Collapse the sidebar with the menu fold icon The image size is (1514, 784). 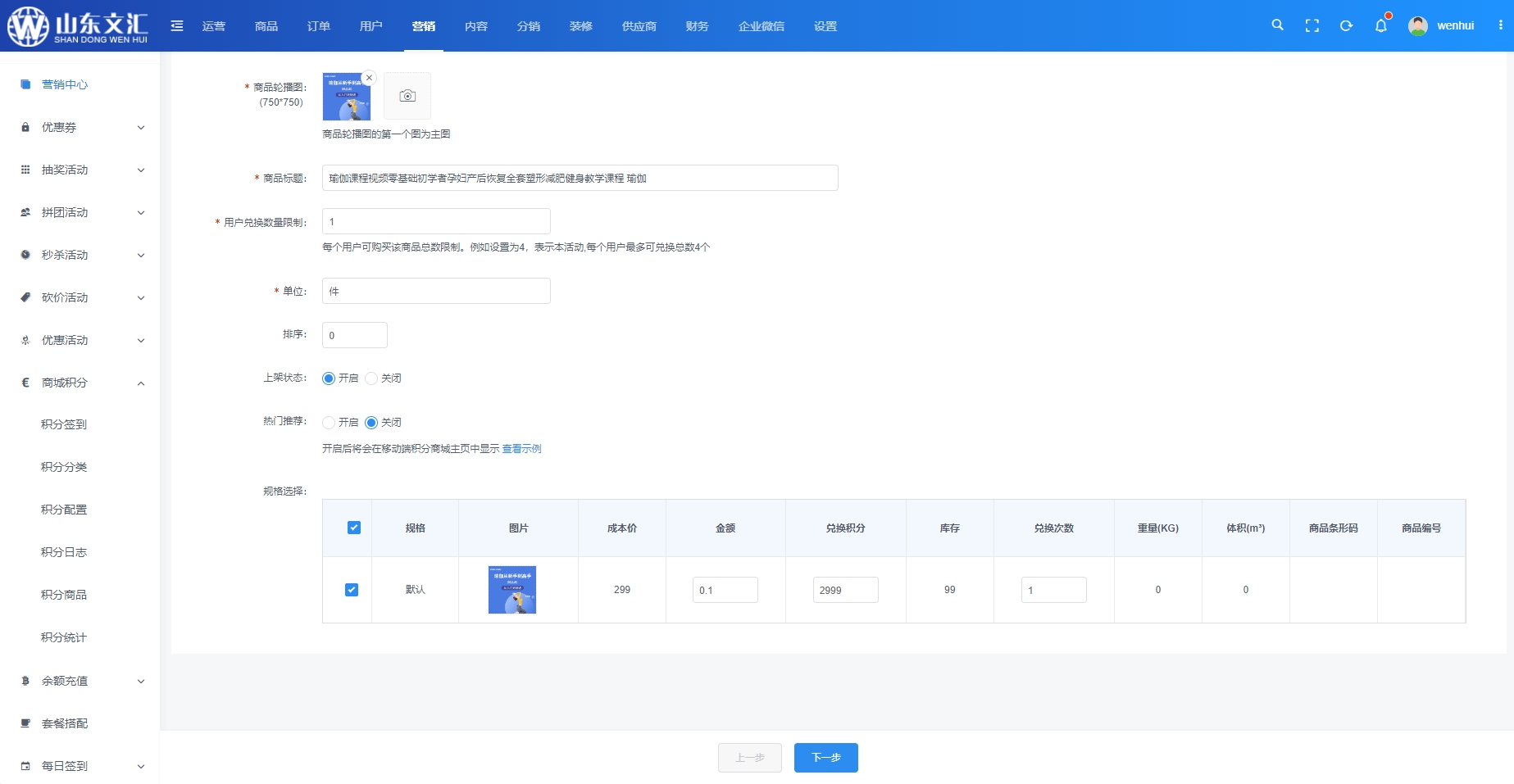point(177,26)
